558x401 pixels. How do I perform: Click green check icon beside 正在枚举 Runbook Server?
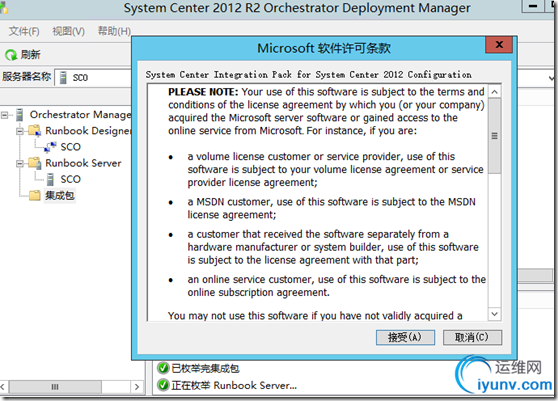pos(163,385)
